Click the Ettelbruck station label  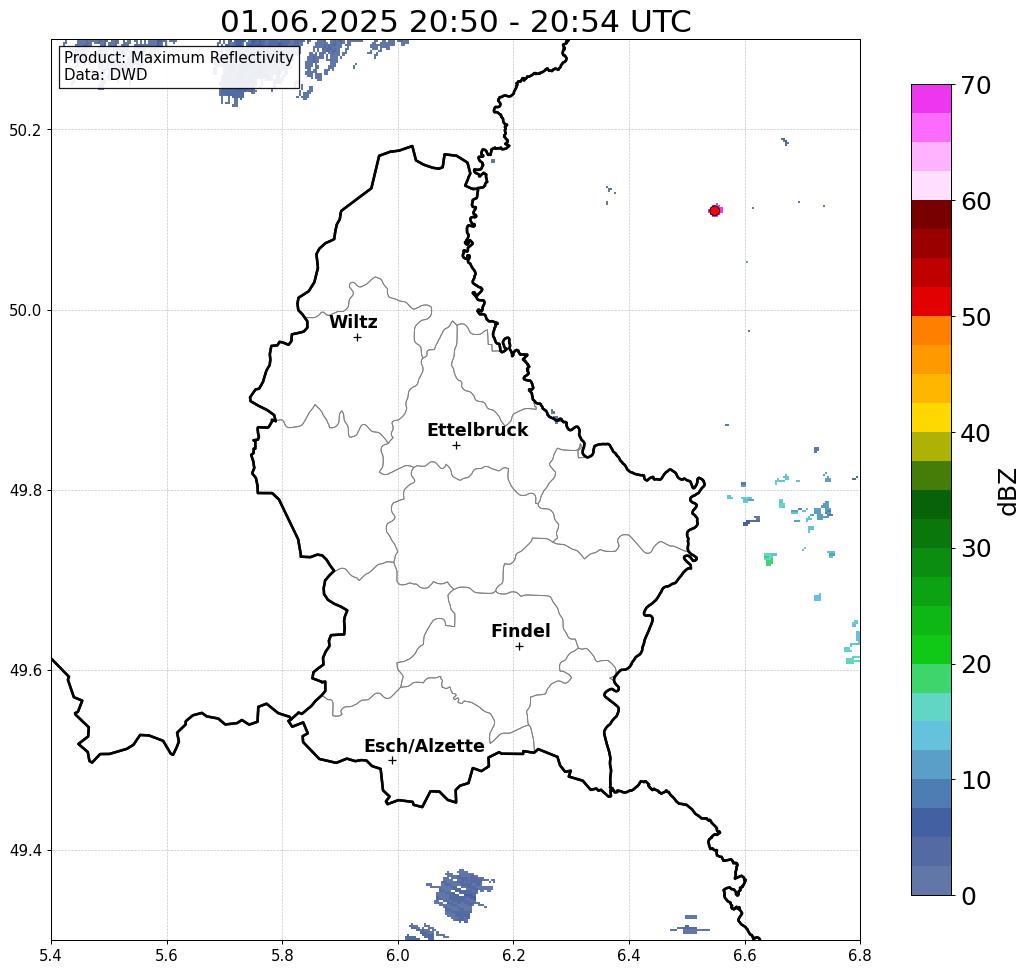point(477,430)
